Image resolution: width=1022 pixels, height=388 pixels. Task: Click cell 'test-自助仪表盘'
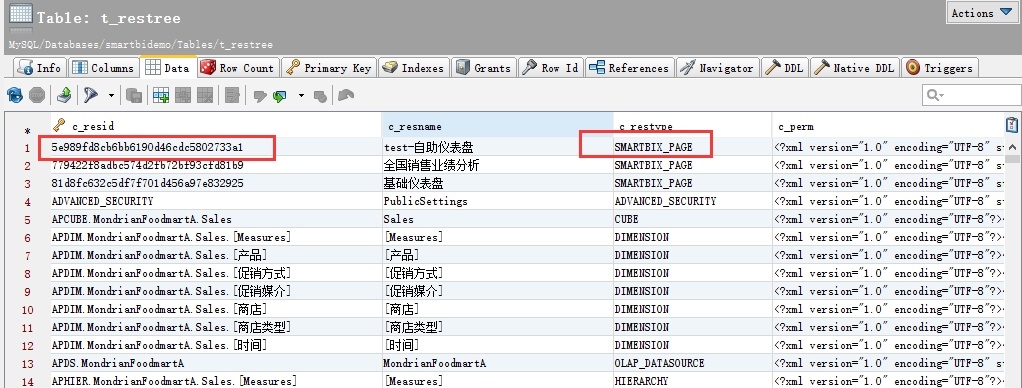click(x=497, y=147)
